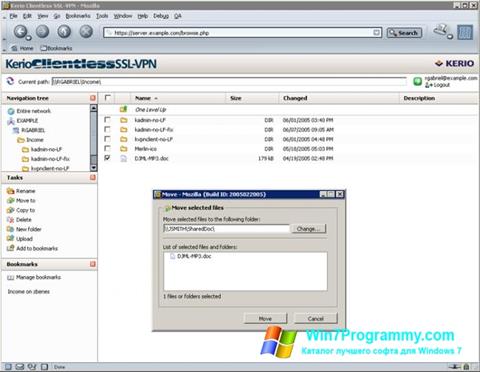The height and width of the screenshot is (372, 480).
Task: Click the Mail envelope icon in status bar
Action: [x=20, y=367]
